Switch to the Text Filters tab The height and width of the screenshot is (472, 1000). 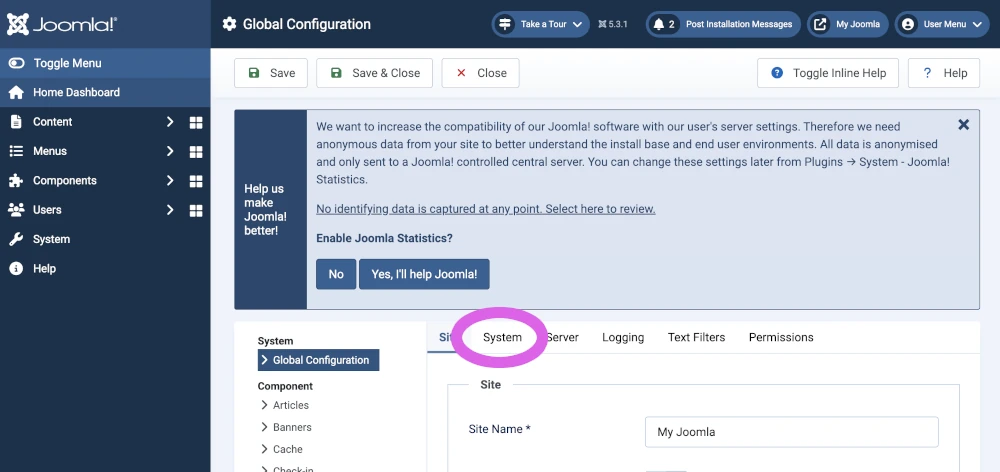pyautogui.click(x=696, y=337)
